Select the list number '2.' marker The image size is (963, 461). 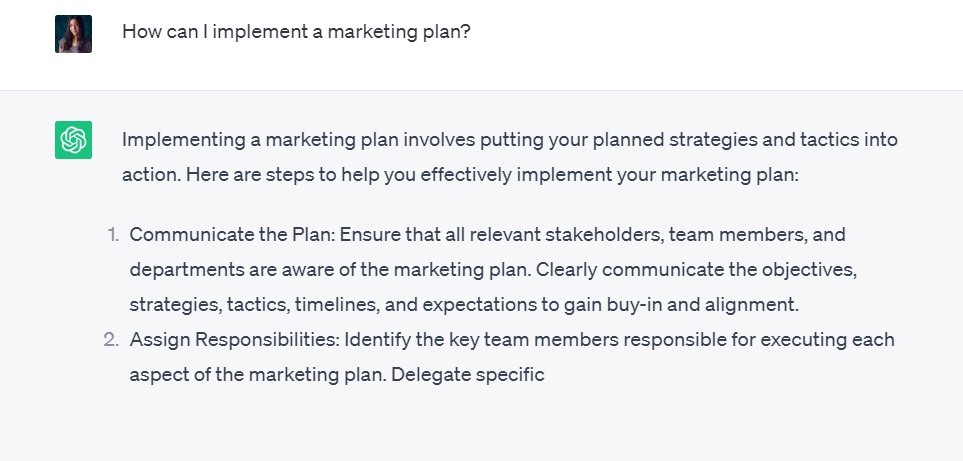click(111, 339)
